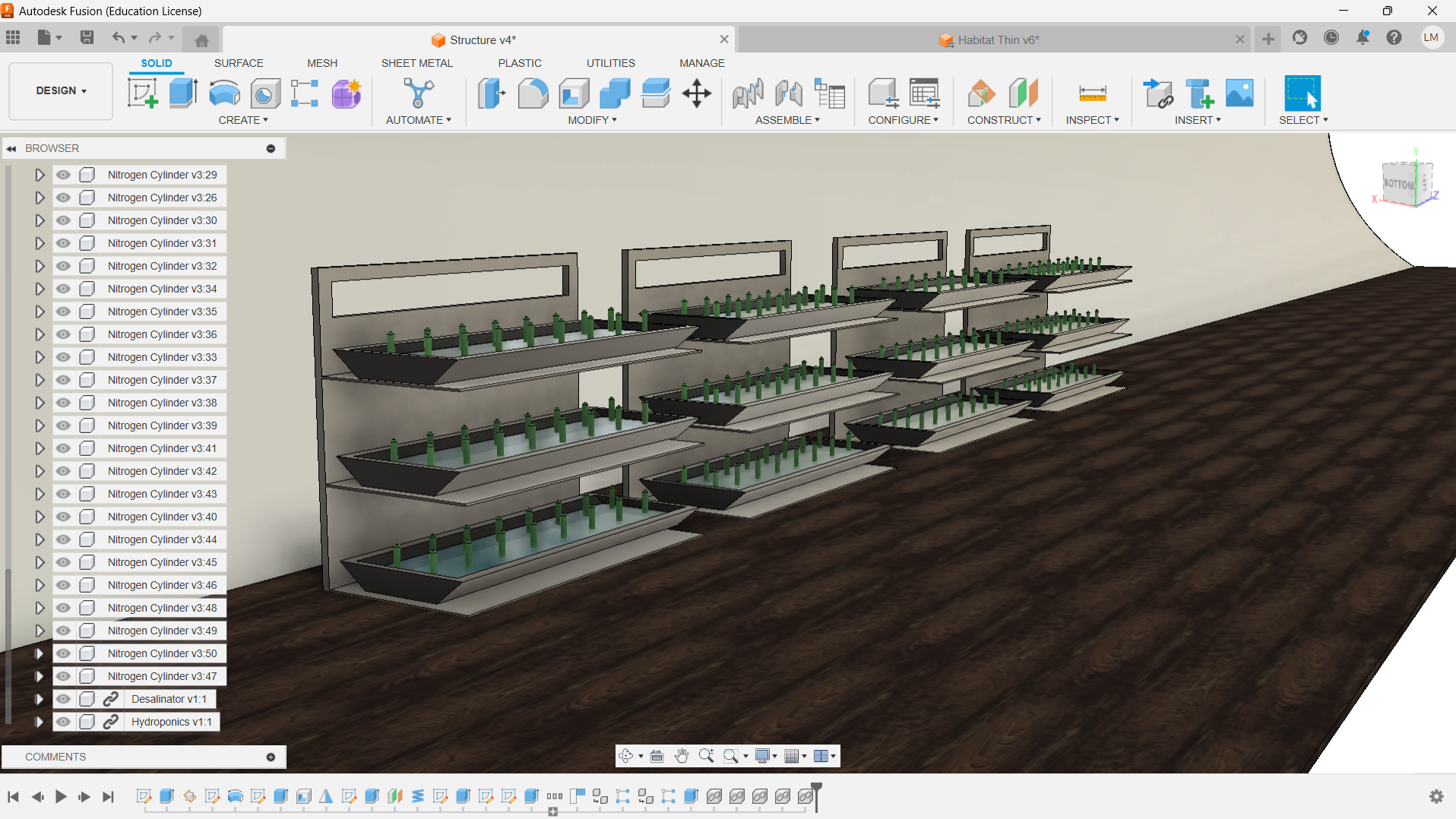Hide the Desalinator v1:1 component
This screenshot has width=1456, height=819.
[63, 699]
